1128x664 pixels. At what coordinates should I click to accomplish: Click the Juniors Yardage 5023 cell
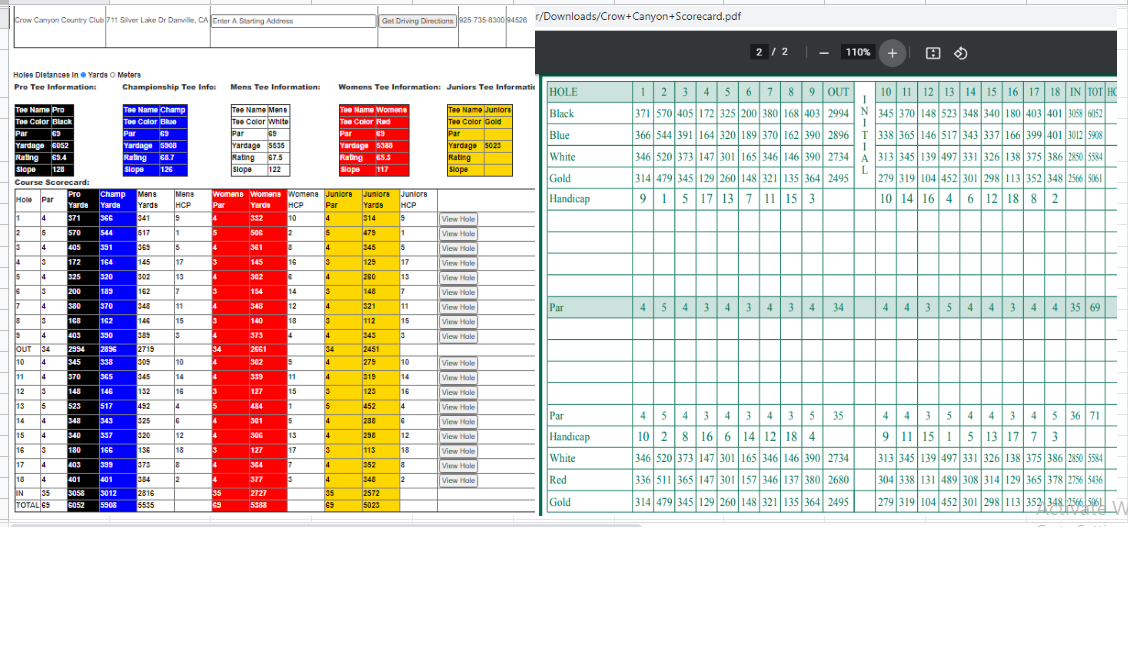(498, 146)
